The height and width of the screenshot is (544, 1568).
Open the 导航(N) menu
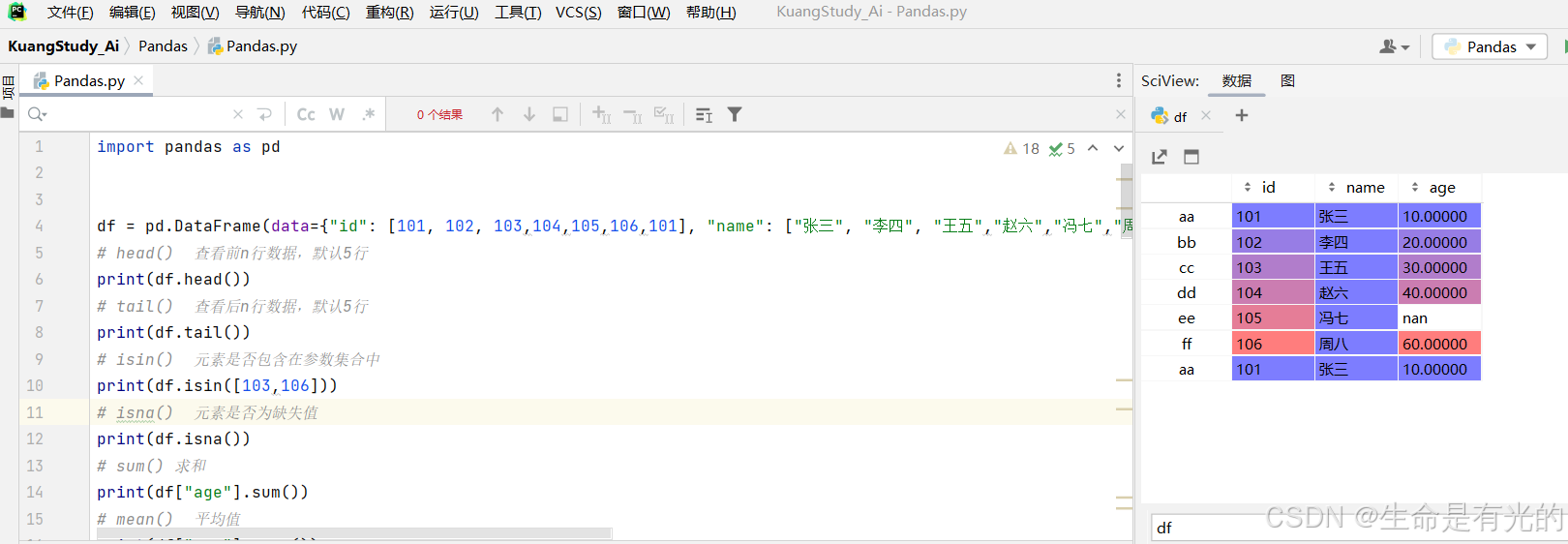260,12
